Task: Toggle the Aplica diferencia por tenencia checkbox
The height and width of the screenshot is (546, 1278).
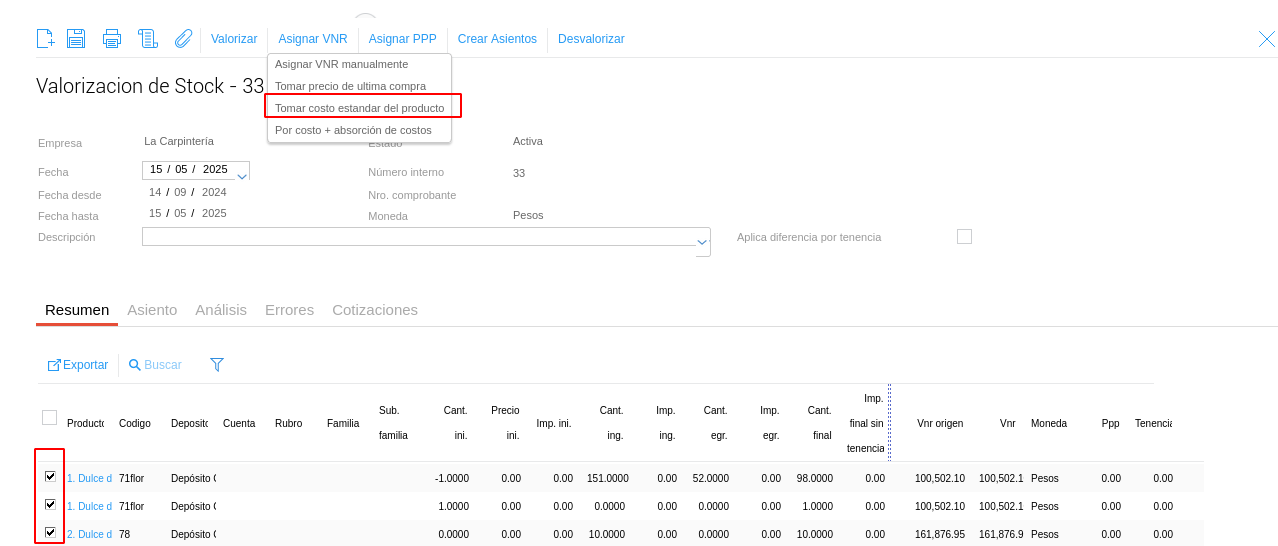Action: point(964,237)
